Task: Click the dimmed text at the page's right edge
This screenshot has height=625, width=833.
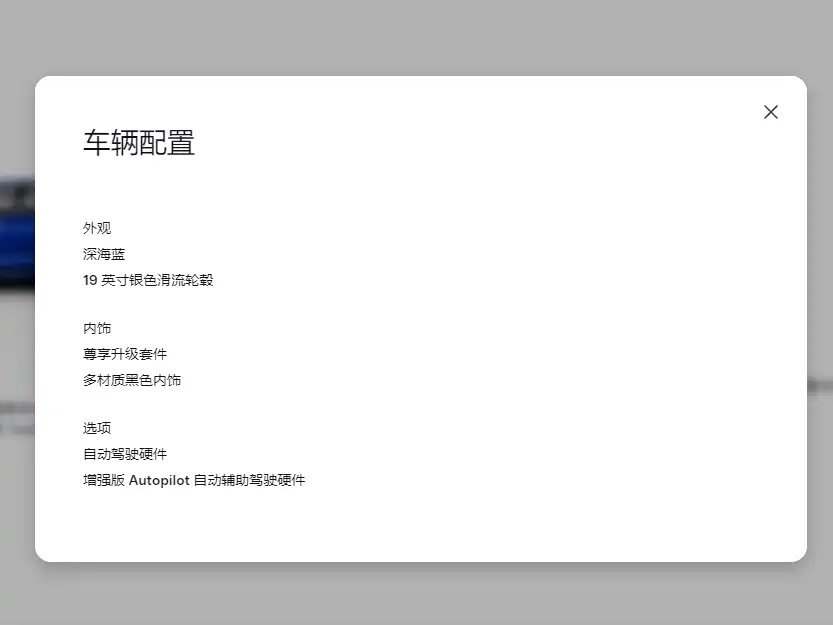Action: coord(819,384)
